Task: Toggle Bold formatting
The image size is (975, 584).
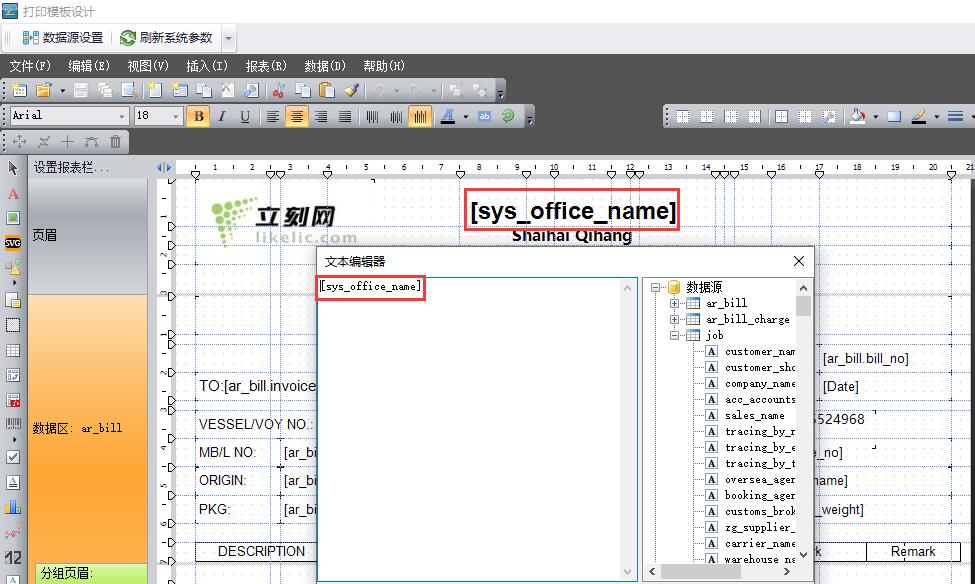Action: pos(199,116)
